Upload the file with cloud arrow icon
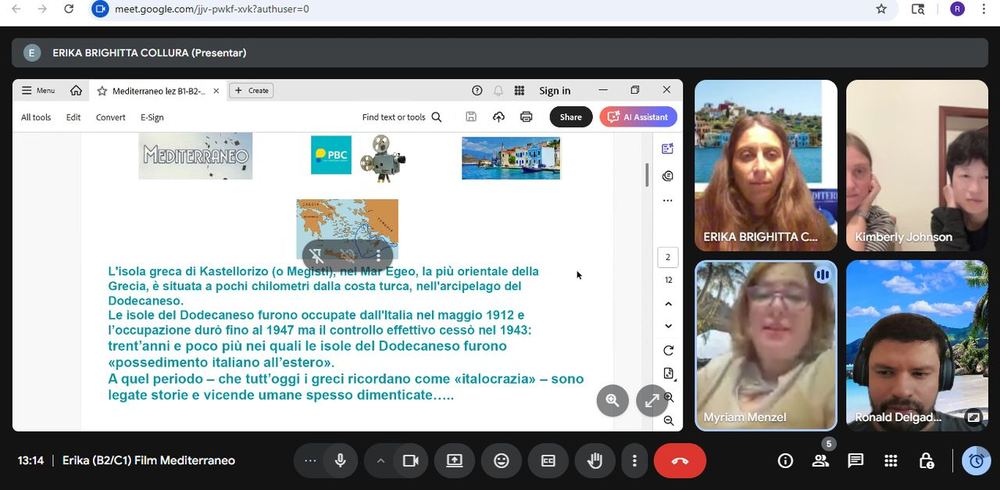1000x490 pixels. click(x=499, y=117)
